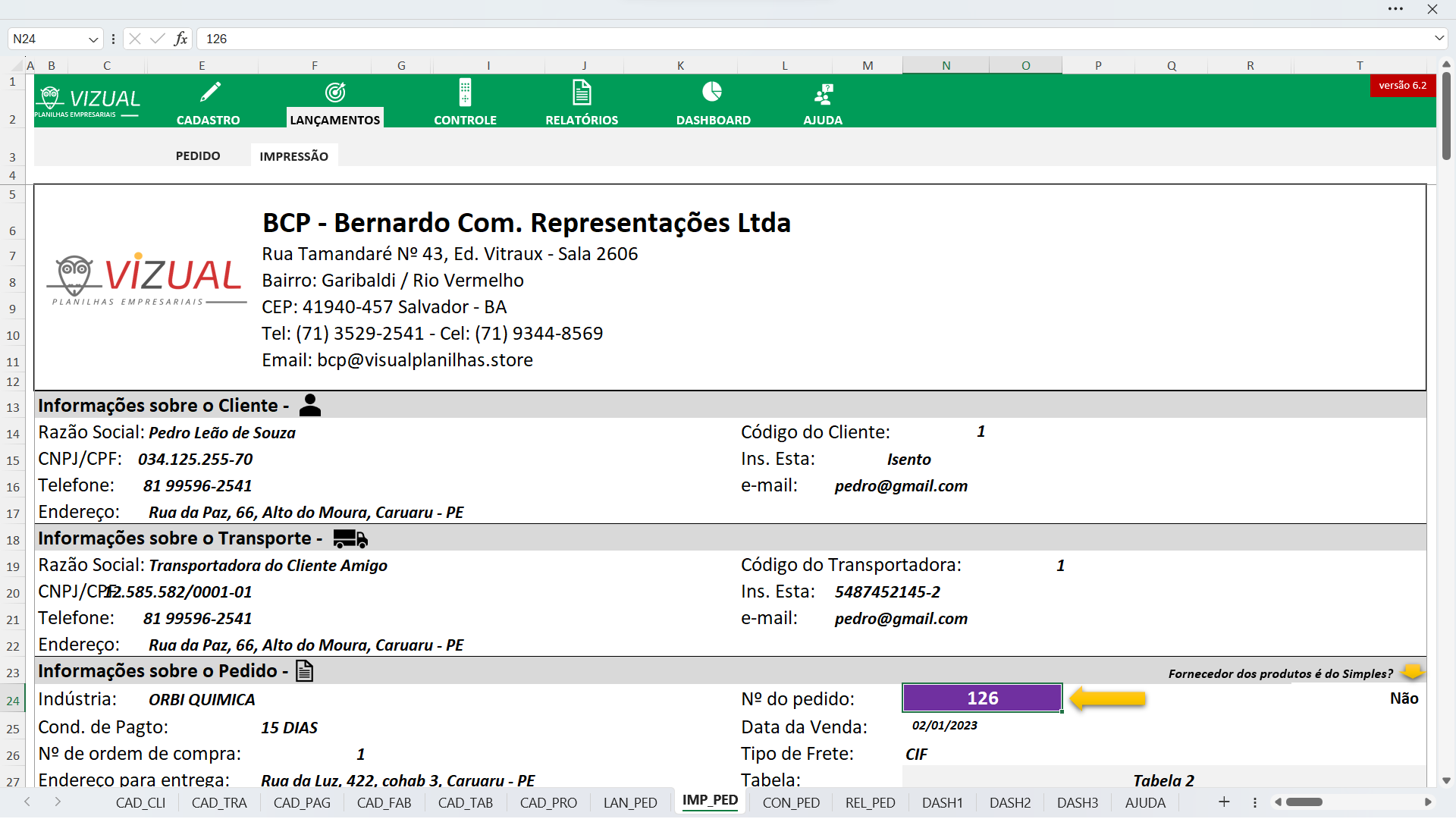Click the AJUDA menu label
This screenshot has height=819, width=1456.
tap(823, 120)
